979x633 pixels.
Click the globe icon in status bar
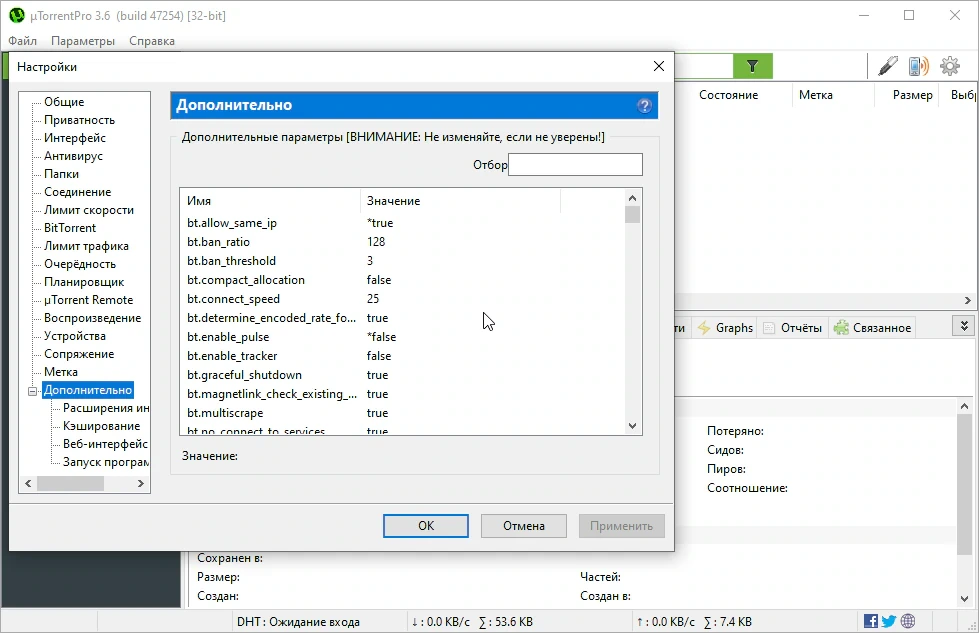point(908,621)
